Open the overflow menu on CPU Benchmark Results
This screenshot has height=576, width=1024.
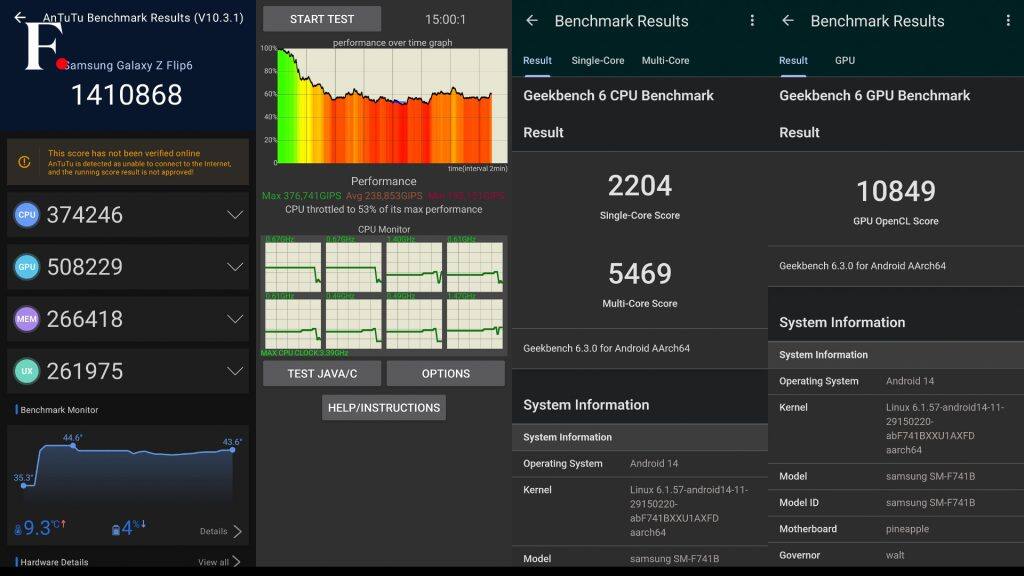752,21
